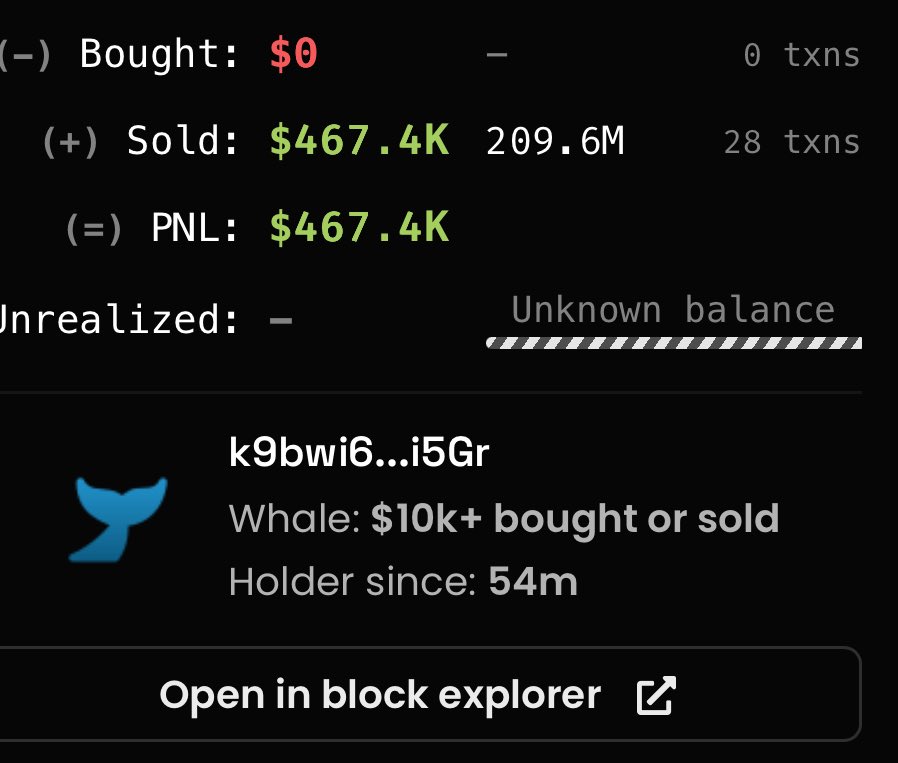Click the PNL value $467.4K
Viewport: 898px width, 763px height.
pyautogui.click(x=359, y=227)
